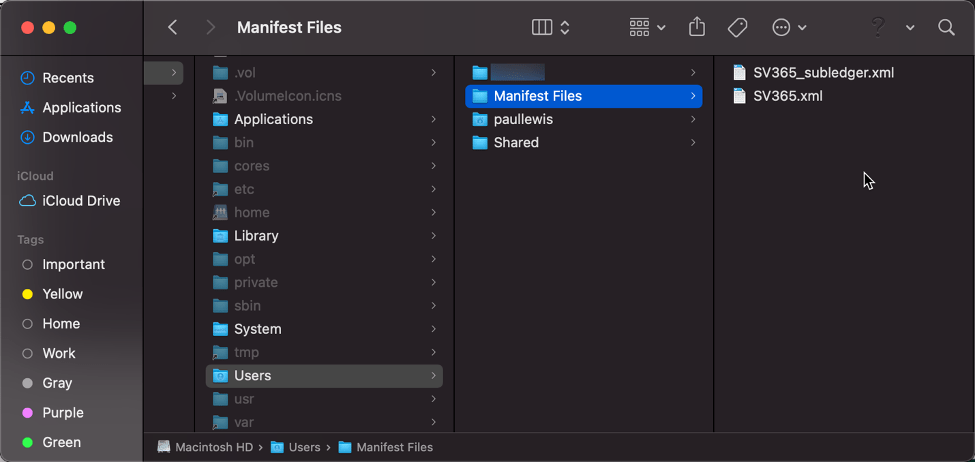Click Users in the path bar
Image resolution: width=977 pixels, height=462 pixels.
point(304,447)
